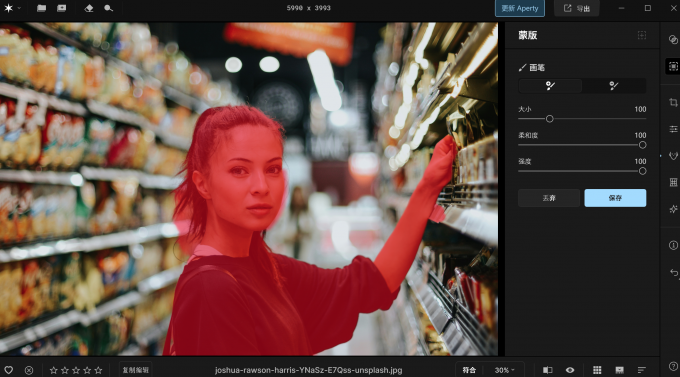The height and width of the screenshot is (377, 680).
Task: Select the add brush mode
Action: click(550, 86)
